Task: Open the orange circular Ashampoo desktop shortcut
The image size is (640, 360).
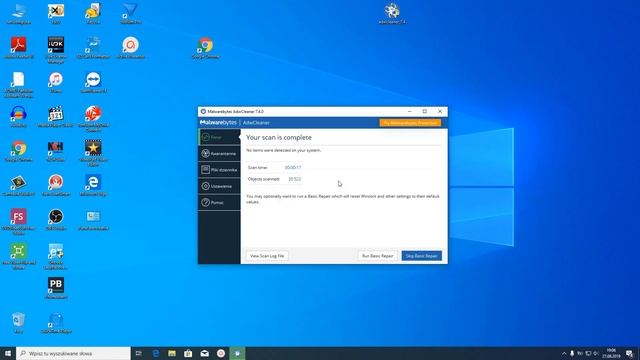Action: coord(130,47)
